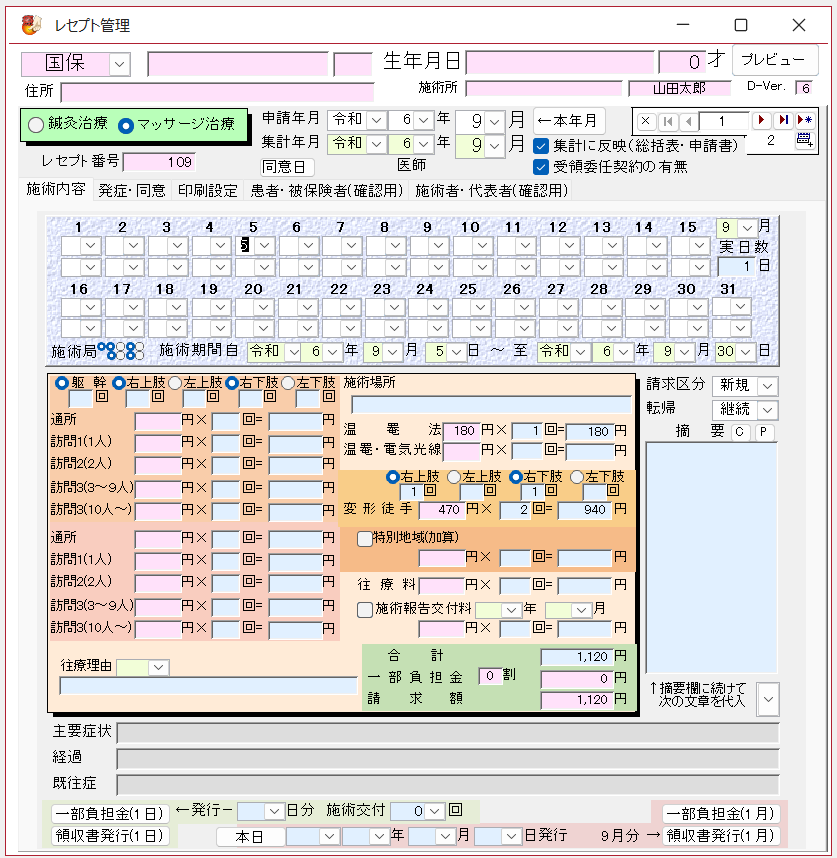Click the プレビュー button
The width and height of the screenshot is (837, 858).
click(775, 60)
